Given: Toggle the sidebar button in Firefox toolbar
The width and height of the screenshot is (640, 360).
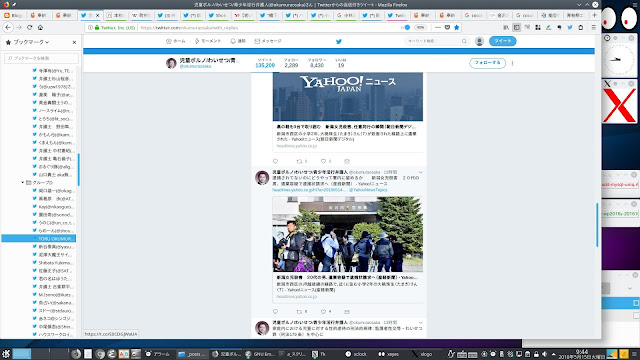Looking at the screenshot, I should tap(517, 27).
